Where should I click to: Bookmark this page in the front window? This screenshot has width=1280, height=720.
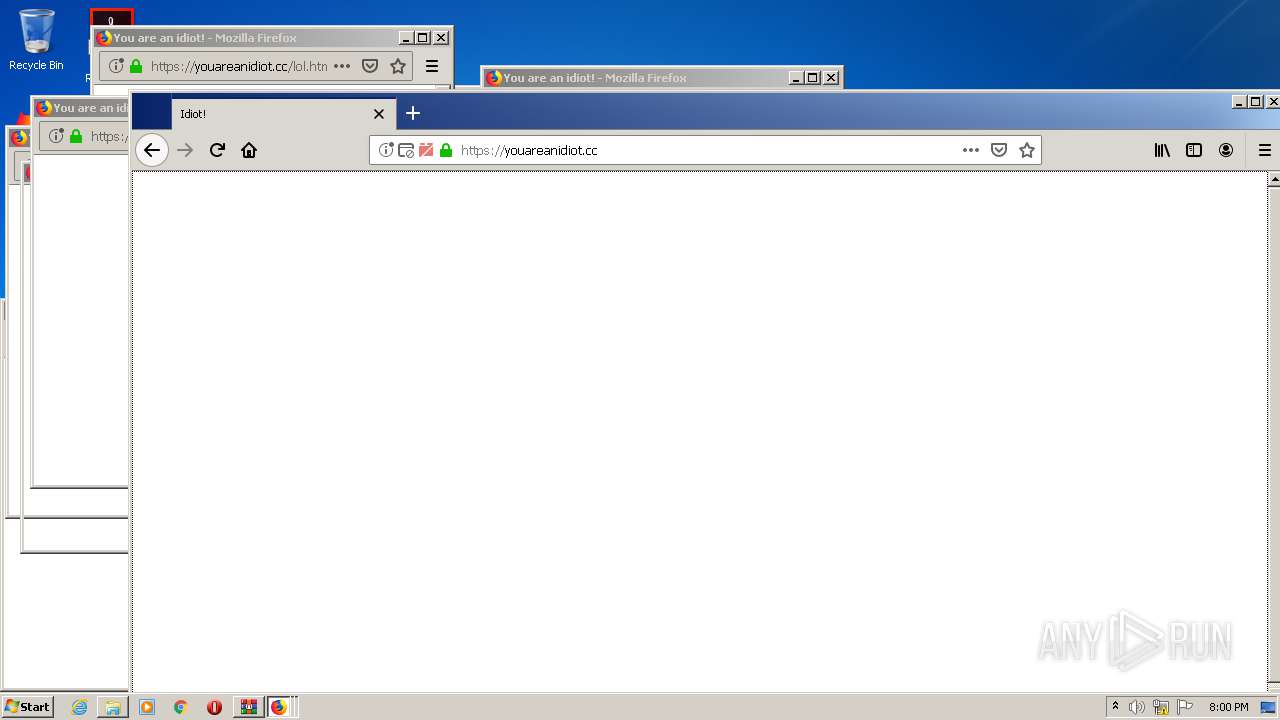click(1026, 150)
